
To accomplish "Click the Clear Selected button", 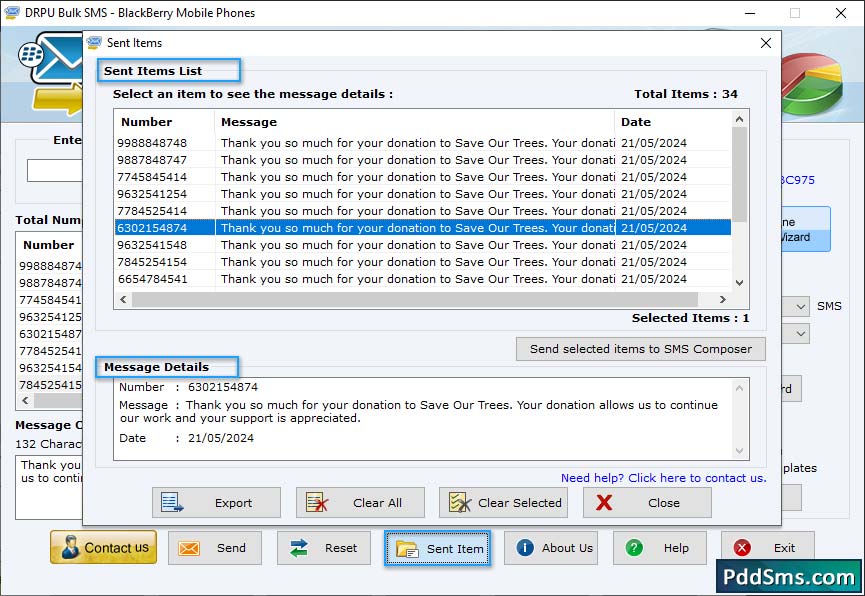I will click(503, 502).
